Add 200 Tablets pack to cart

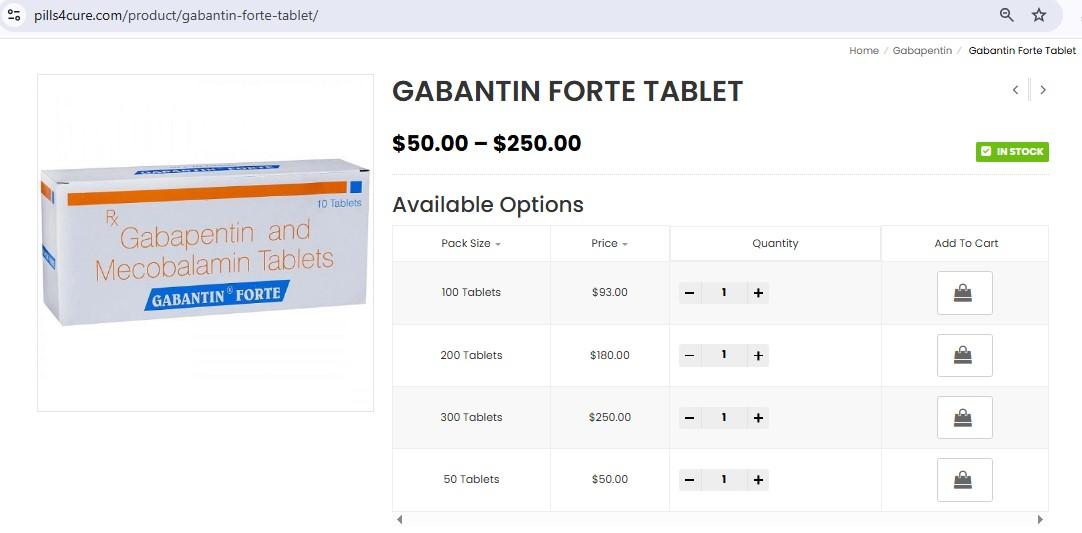964,355
